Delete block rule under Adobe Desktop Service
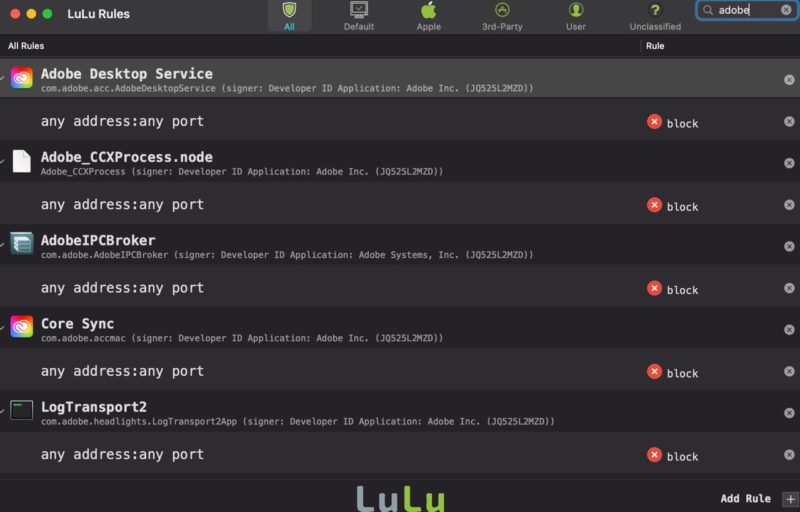Screen dimensions: 800x512 click(789, 122)
